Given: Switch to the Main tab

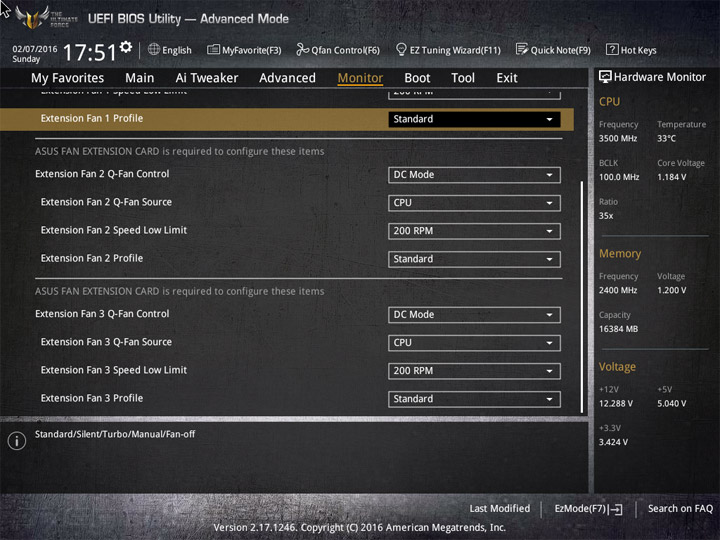Looking at the screenshot, I should point(140,78).
